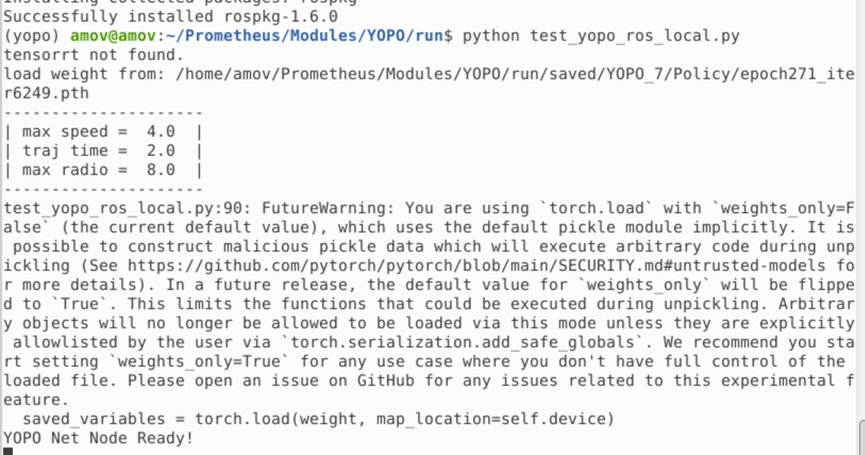The width and height of the screenshot is (865, 455).
Task: Open the GitHub SECURITY.md URL in the warning
Action: coord(476,266)
